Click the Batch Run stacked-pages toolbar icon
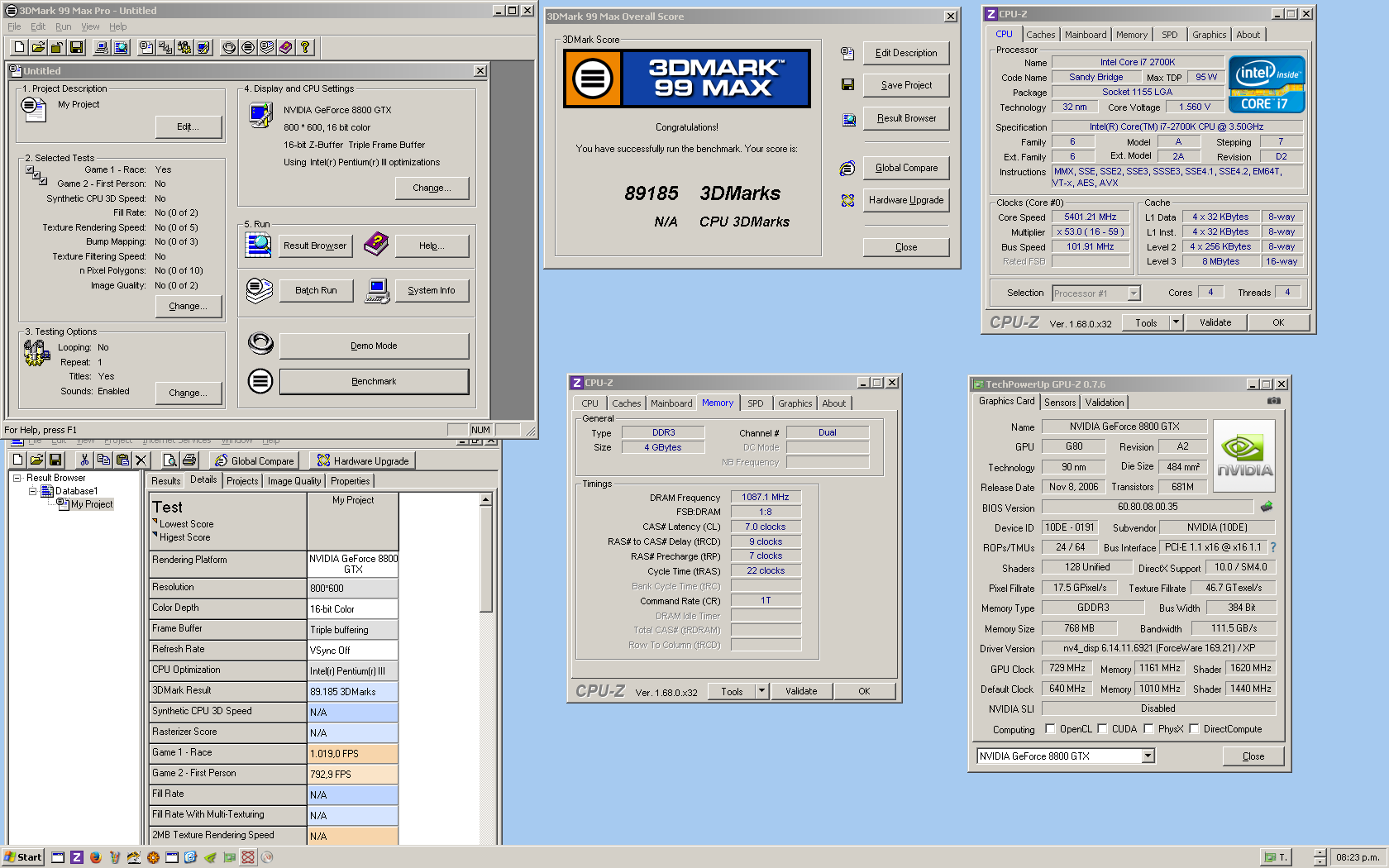 point(267,47)
